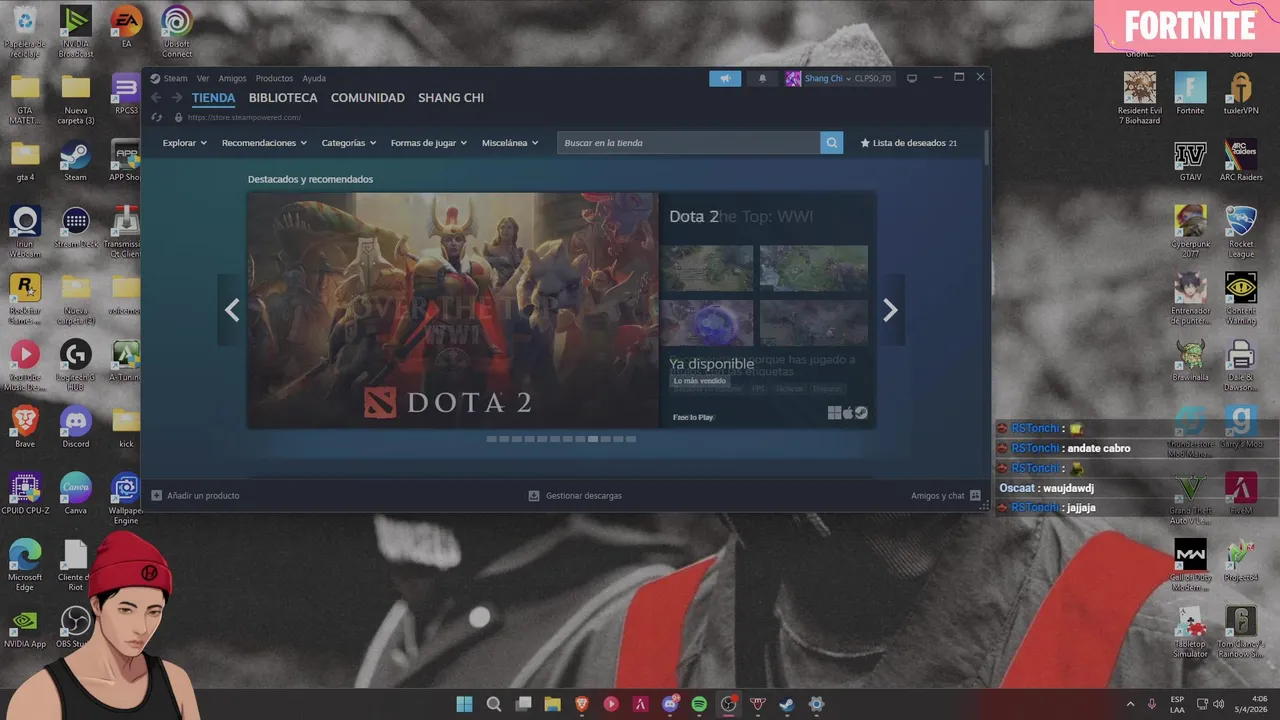The width and height of the screenshot is (1280, 720).
Task: Click Añadir un producto
Action: click(x=196, y=495)
